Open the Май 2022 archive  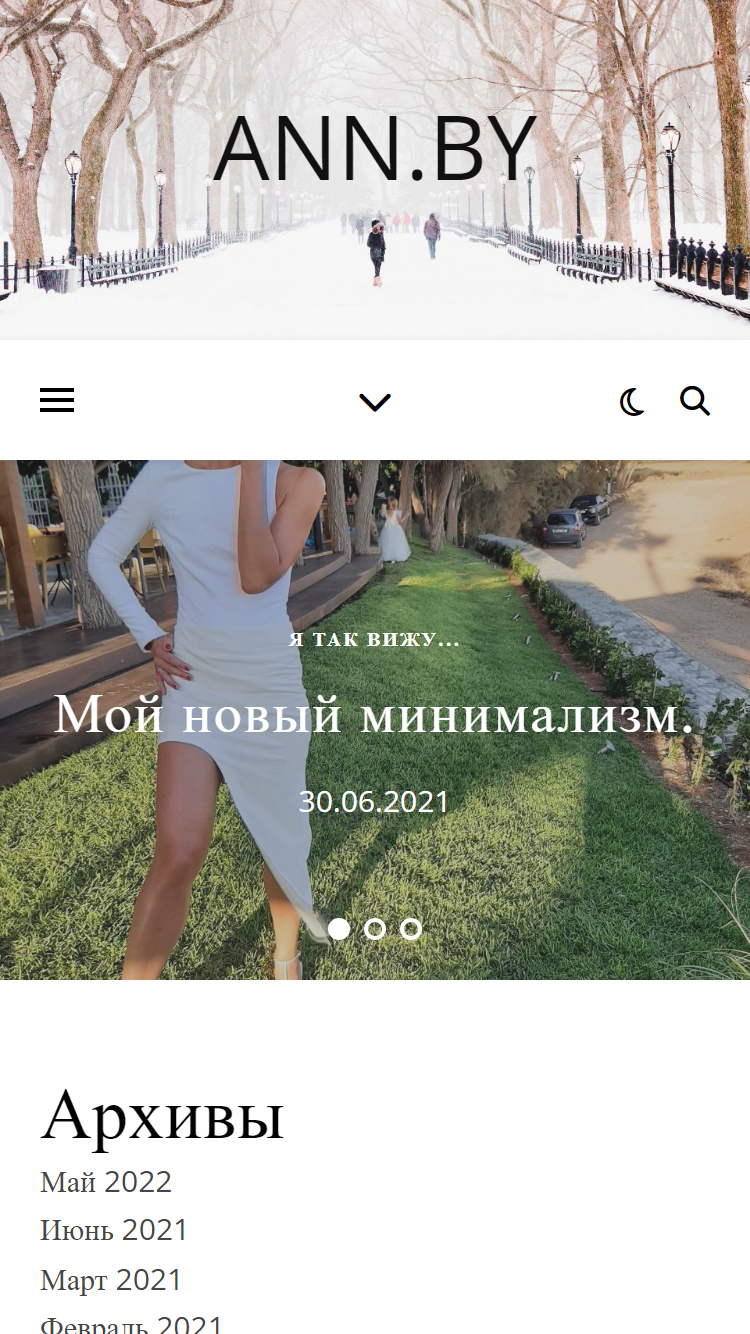click(106, 1182)
